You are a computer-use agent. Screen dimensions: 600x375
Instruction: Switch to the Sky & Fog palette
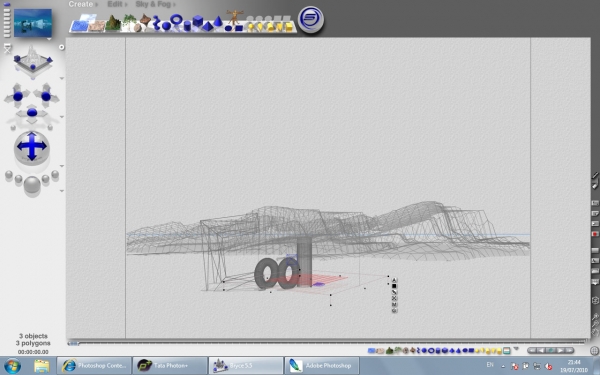[x=153, y=4]
